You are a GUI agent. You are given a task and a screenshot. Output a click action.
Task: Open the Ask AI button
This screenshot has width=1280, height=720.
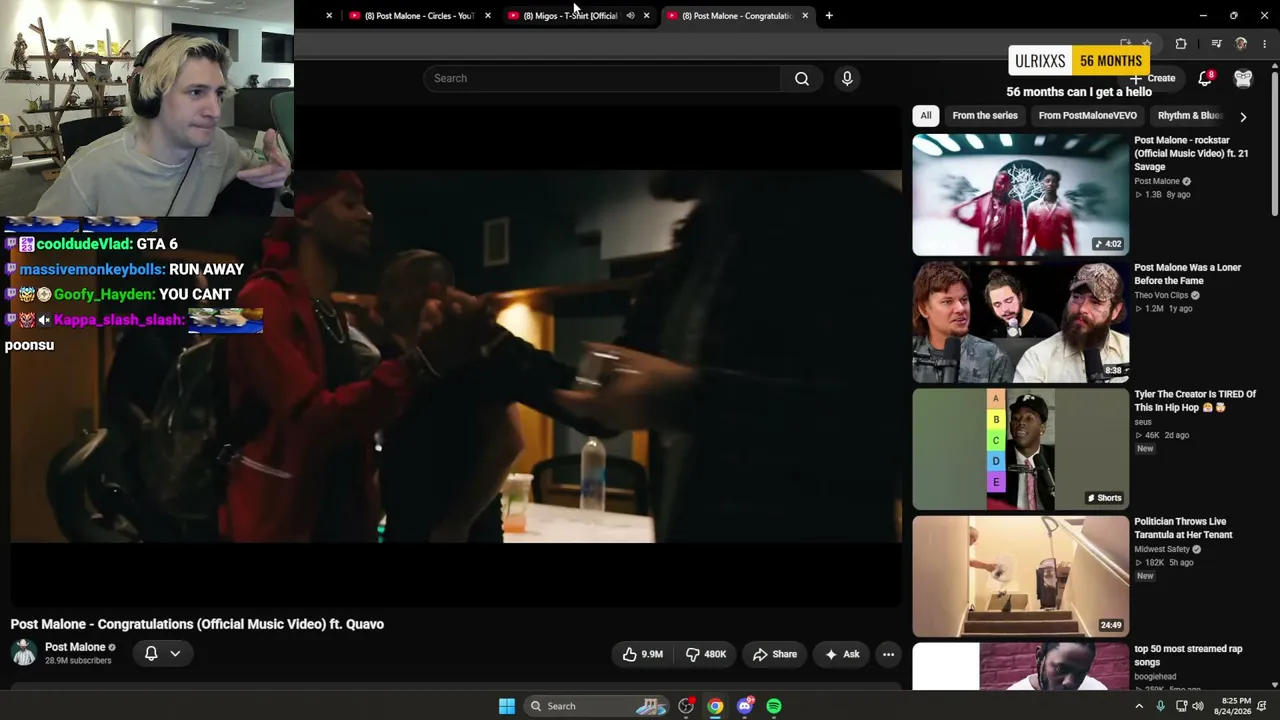coord(842,654)
